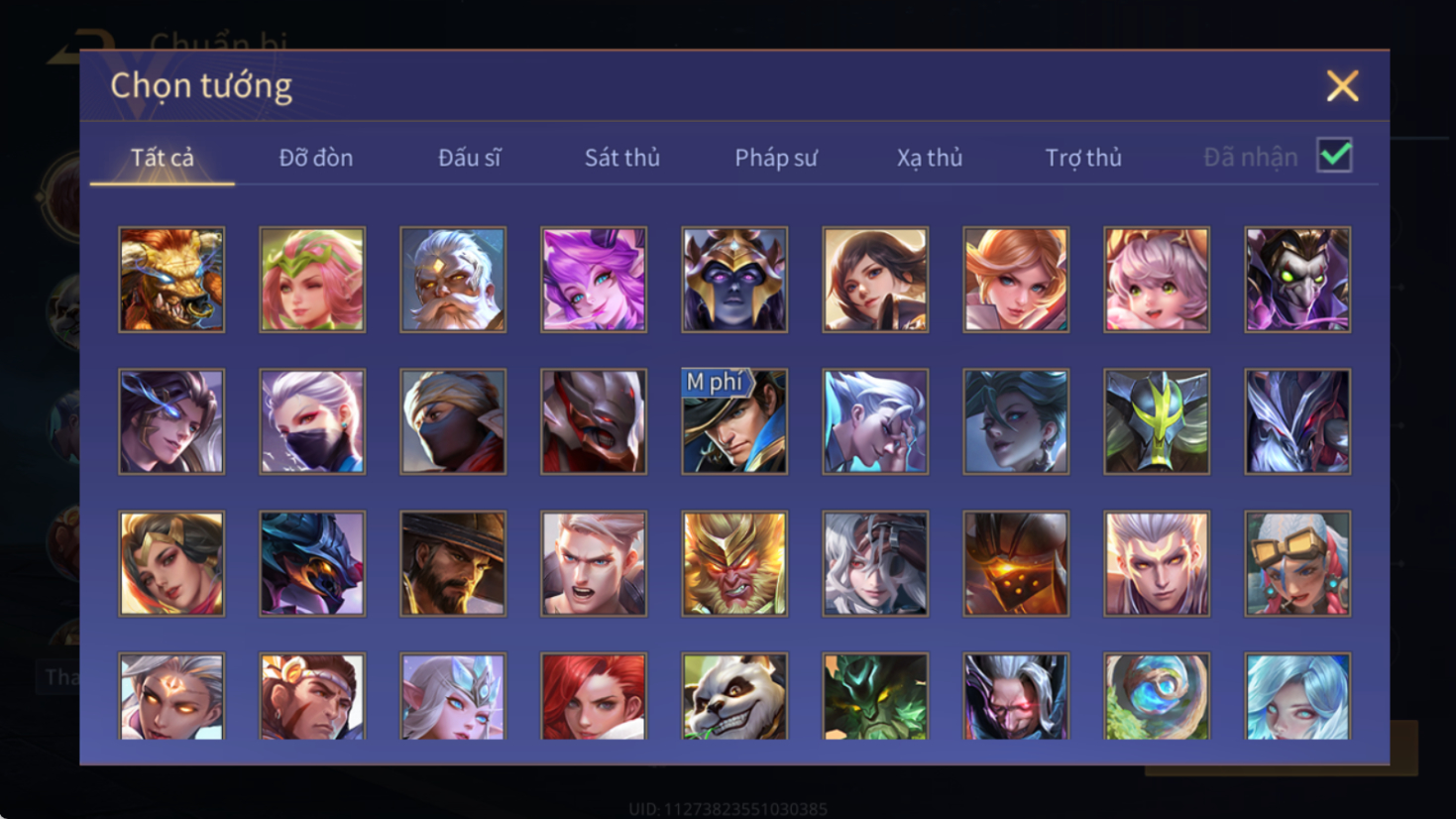Select the cowboy hat bearded hero
This screenshot has width=1456, height=819.
[x=453, y=563]
